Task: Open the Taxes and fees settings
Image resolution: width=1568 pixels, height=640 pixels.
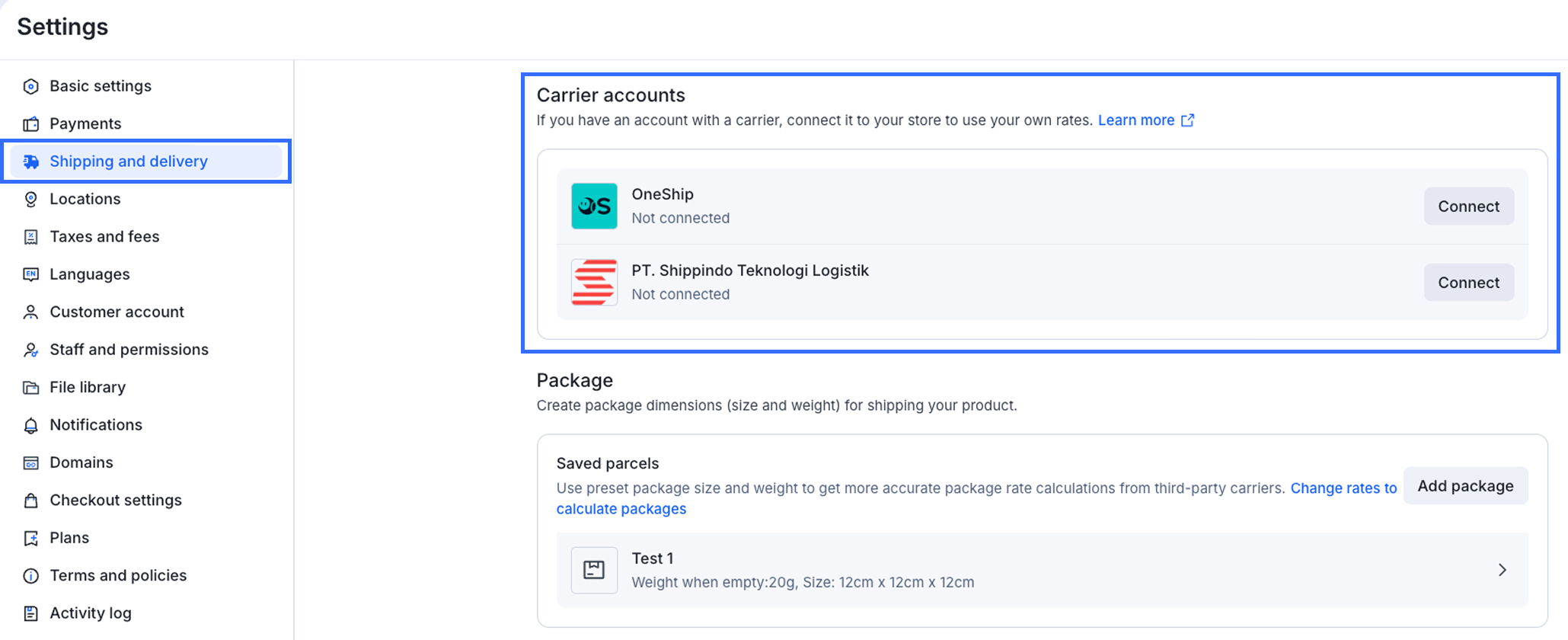Action: [x=104, y=237]
